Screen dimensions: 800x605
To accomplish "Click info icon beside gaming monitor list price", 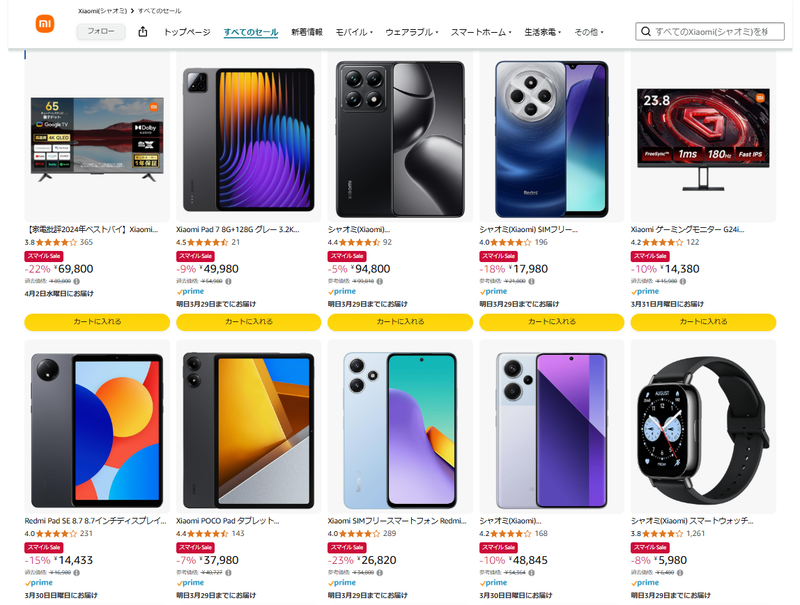I will point(683,281).
